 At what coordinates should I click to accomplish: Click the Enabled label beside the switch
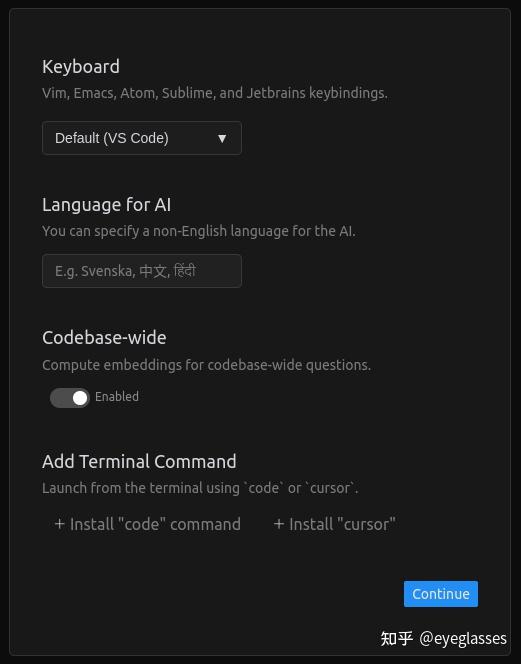coord(117,397)
